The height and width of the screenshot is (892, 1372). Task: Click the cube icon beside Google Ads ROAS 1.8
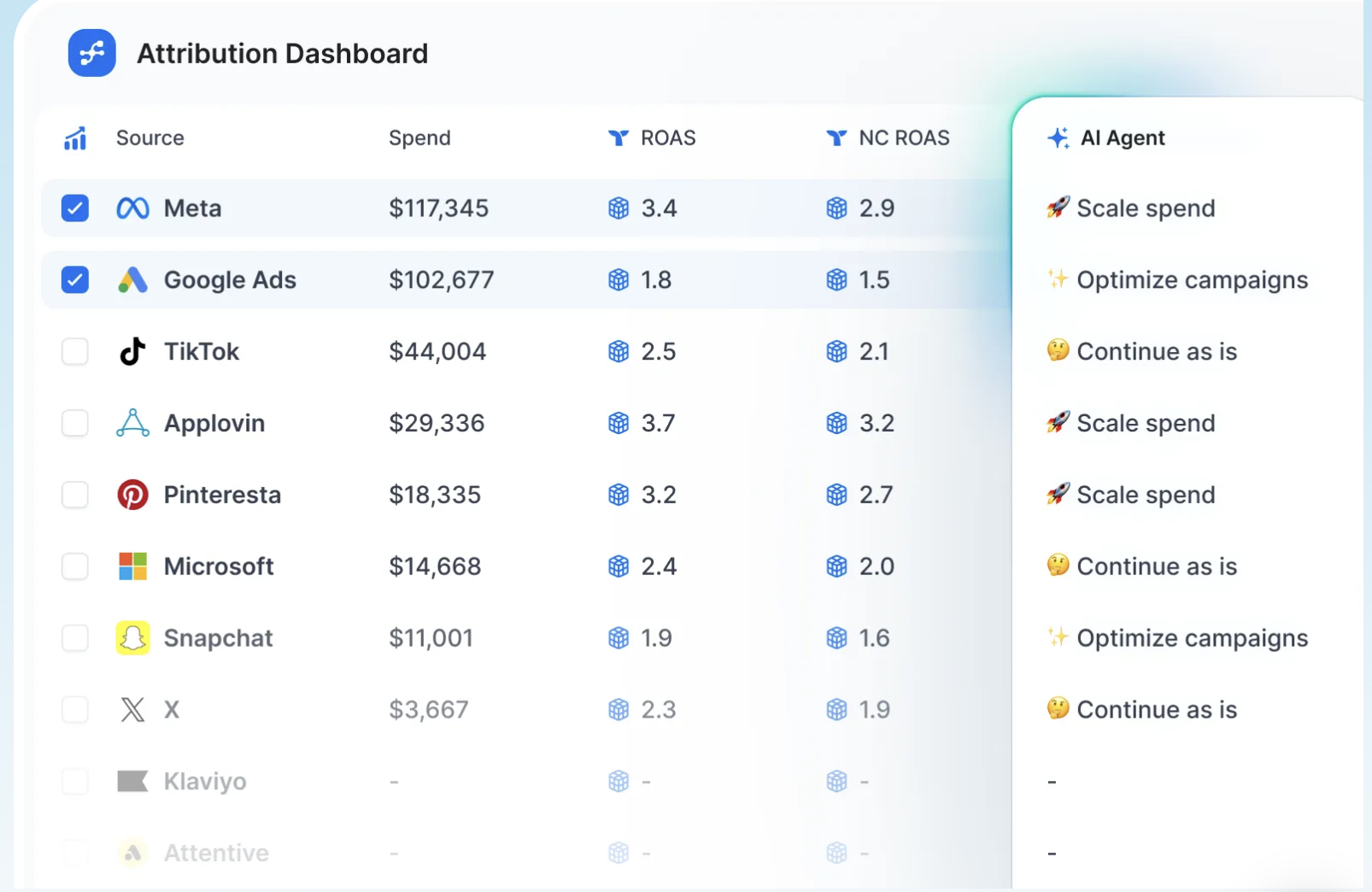pyautogui.click(x=619, y=279)
